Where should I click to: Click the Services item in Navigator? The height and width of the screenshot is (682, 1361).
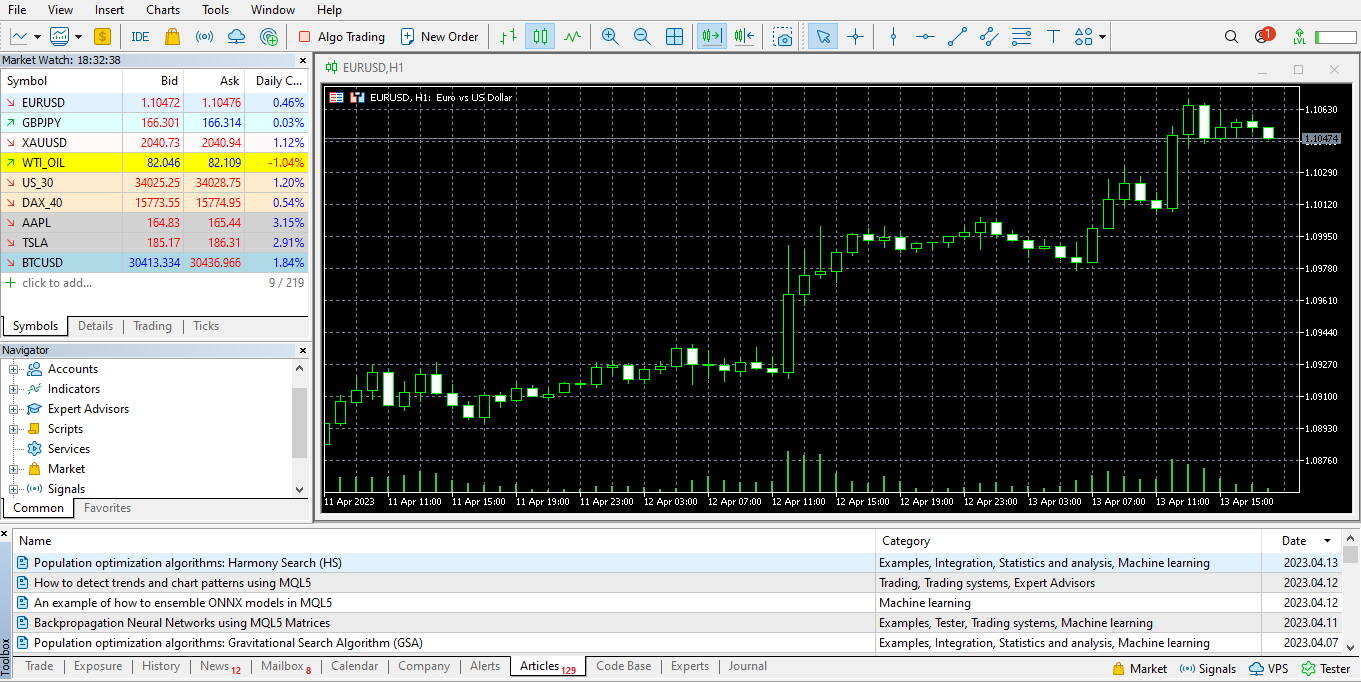69,449
